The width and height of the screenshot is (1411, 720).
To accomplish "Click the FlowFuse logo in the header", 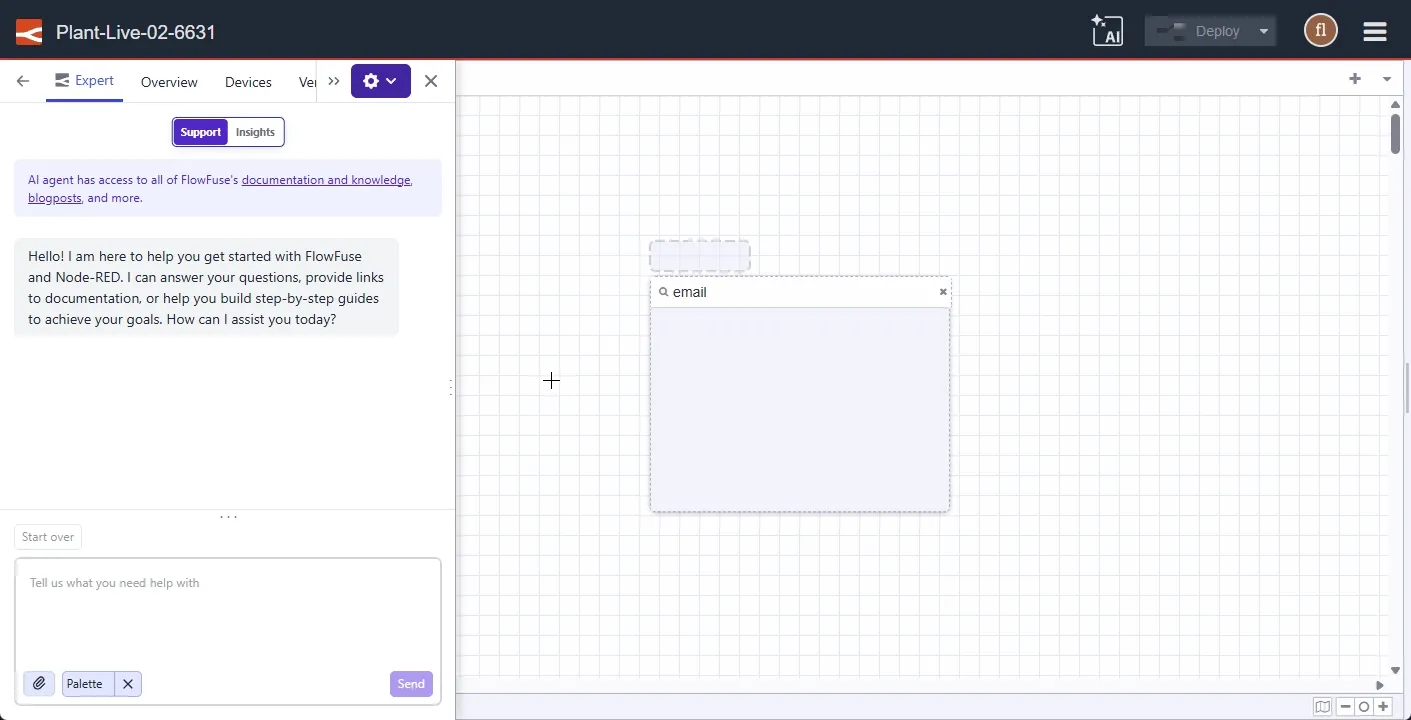I will pyautogui.click(x=27, y=31).
